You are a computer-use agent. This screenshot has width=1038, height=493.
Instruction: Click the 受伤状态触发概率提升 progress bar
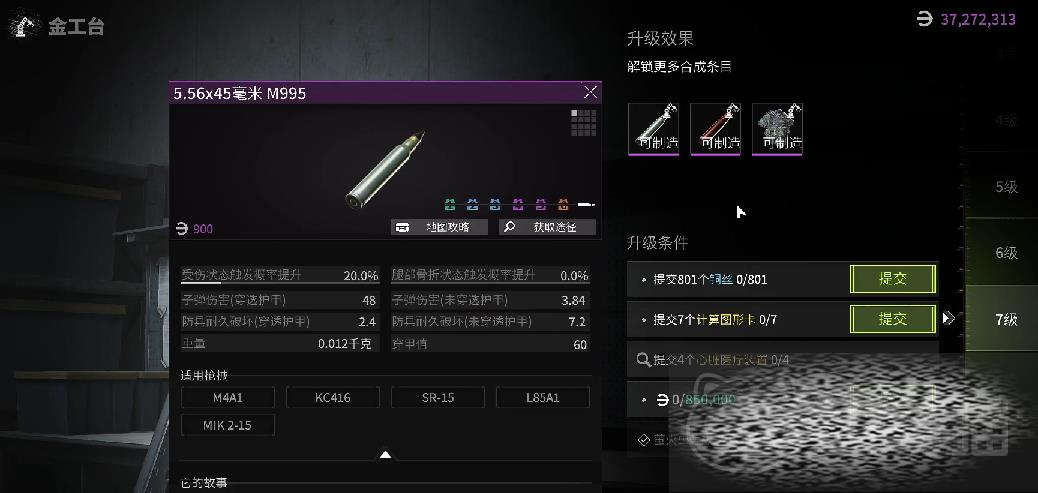tap(280, 283)
